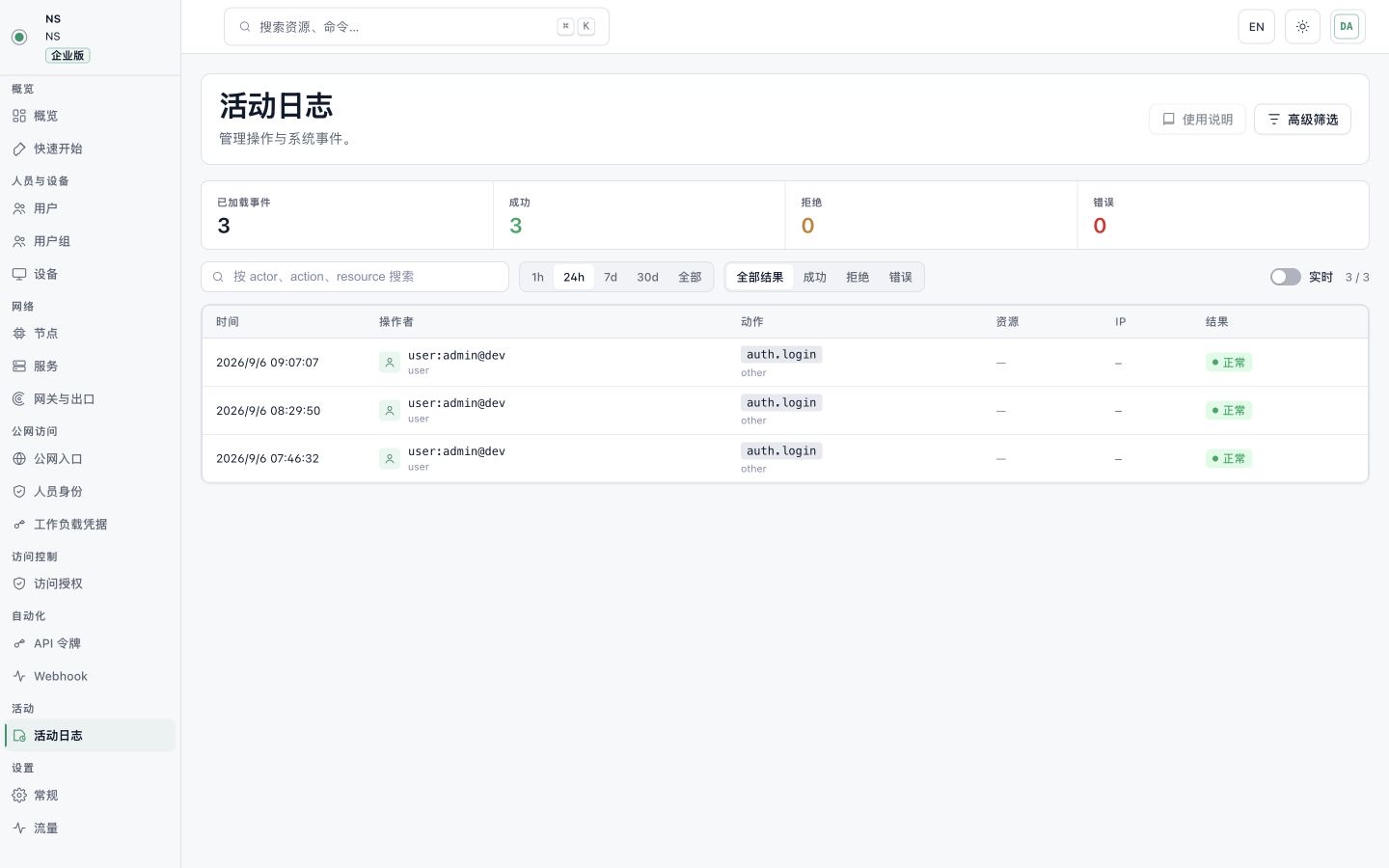Open 访问授权 access grants
Screen dimensions: 1389x868
90,583
